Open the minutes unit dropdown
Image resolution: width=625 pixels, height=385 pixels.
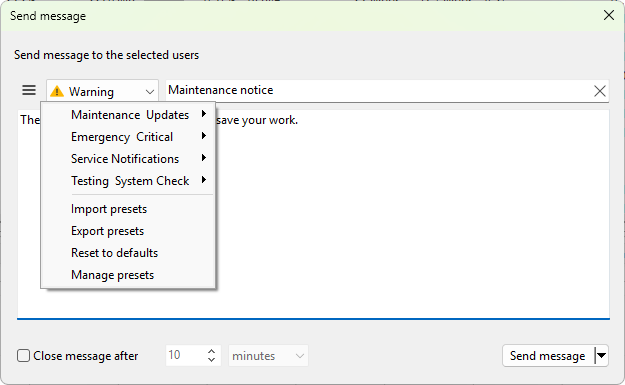point(268,356)
